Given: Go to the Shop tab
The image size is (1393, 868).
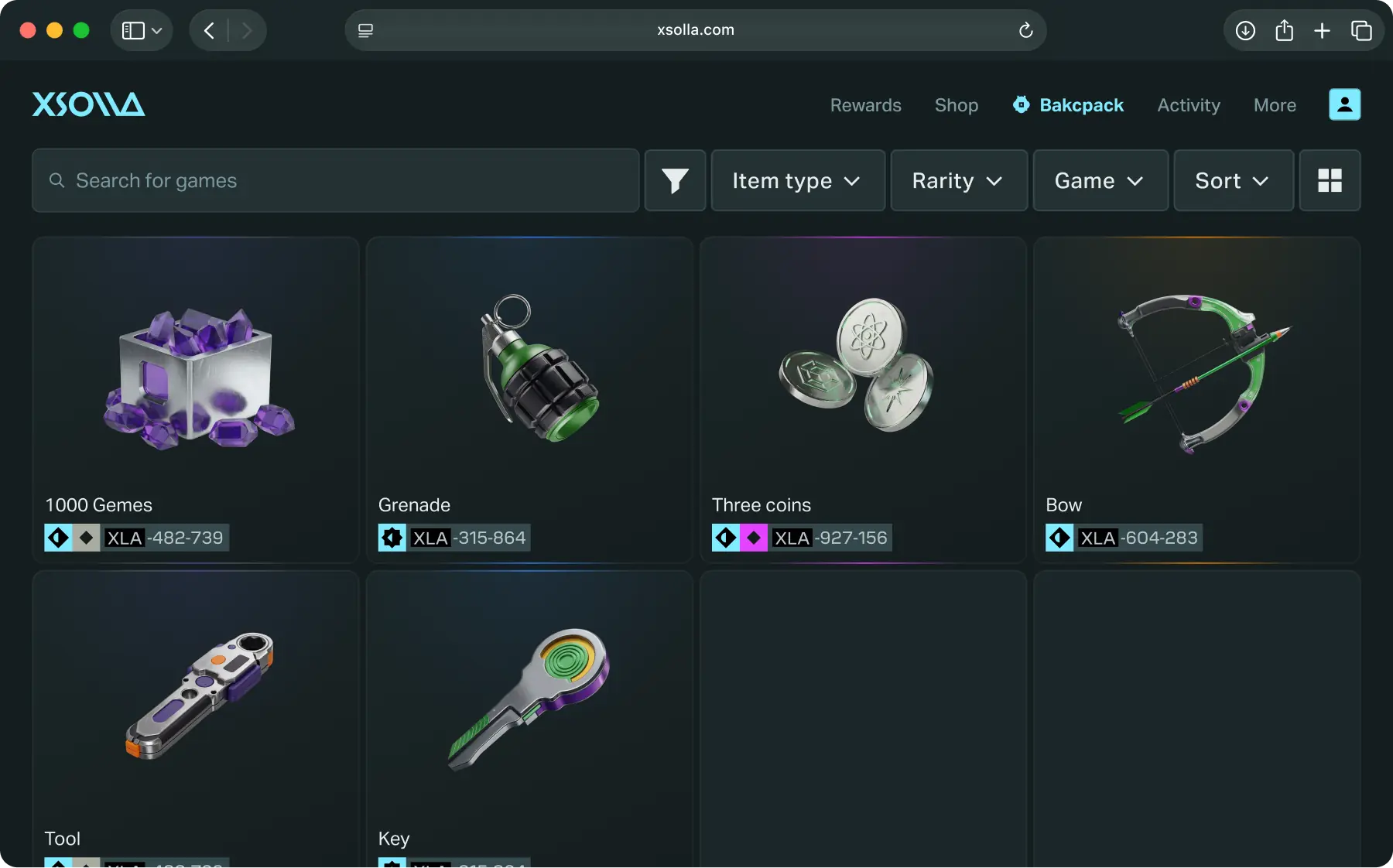Looking at the screenshot, I should click(x=957, y=105).
